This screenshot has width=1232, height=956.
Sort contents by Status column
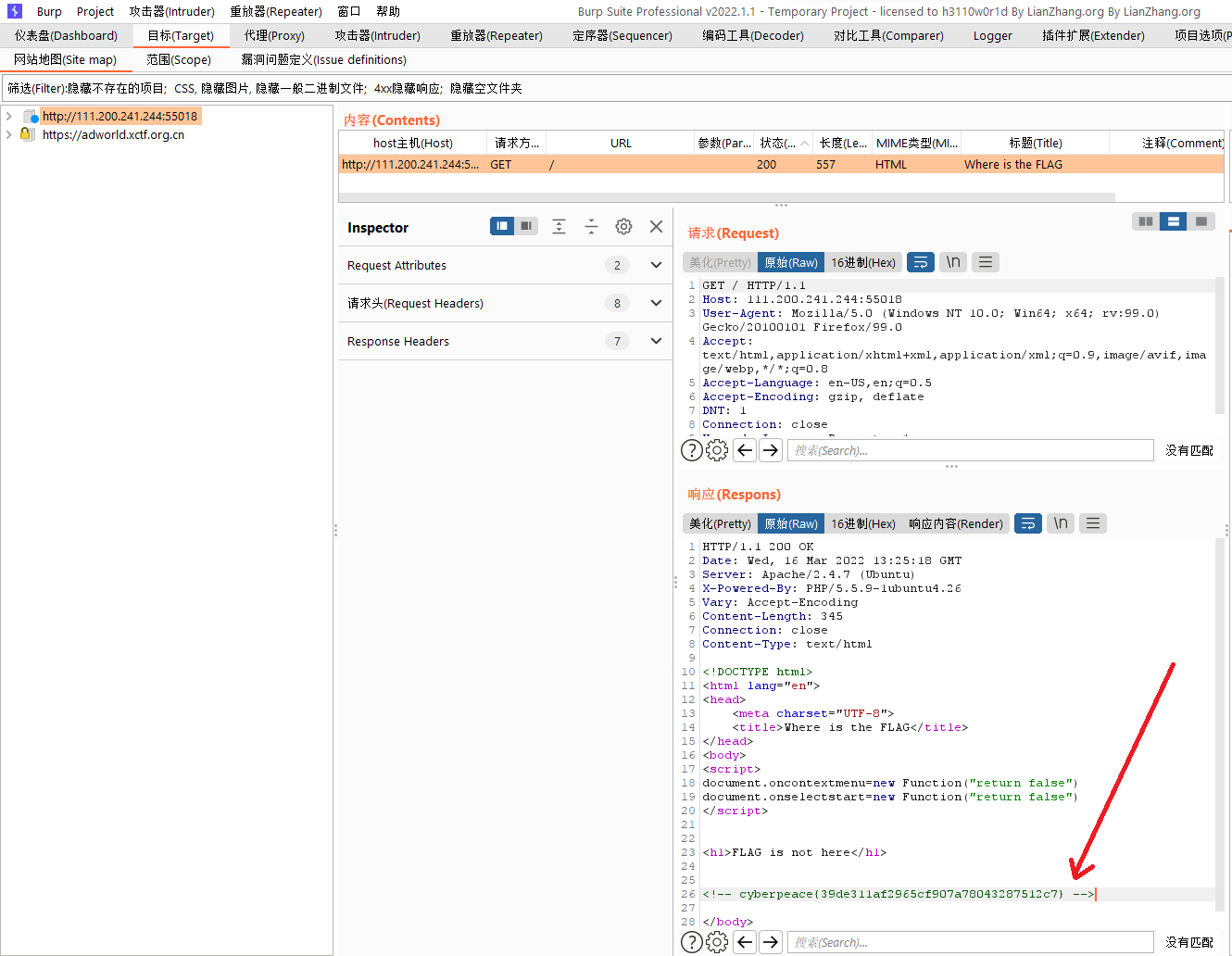(x=784, y=143)
